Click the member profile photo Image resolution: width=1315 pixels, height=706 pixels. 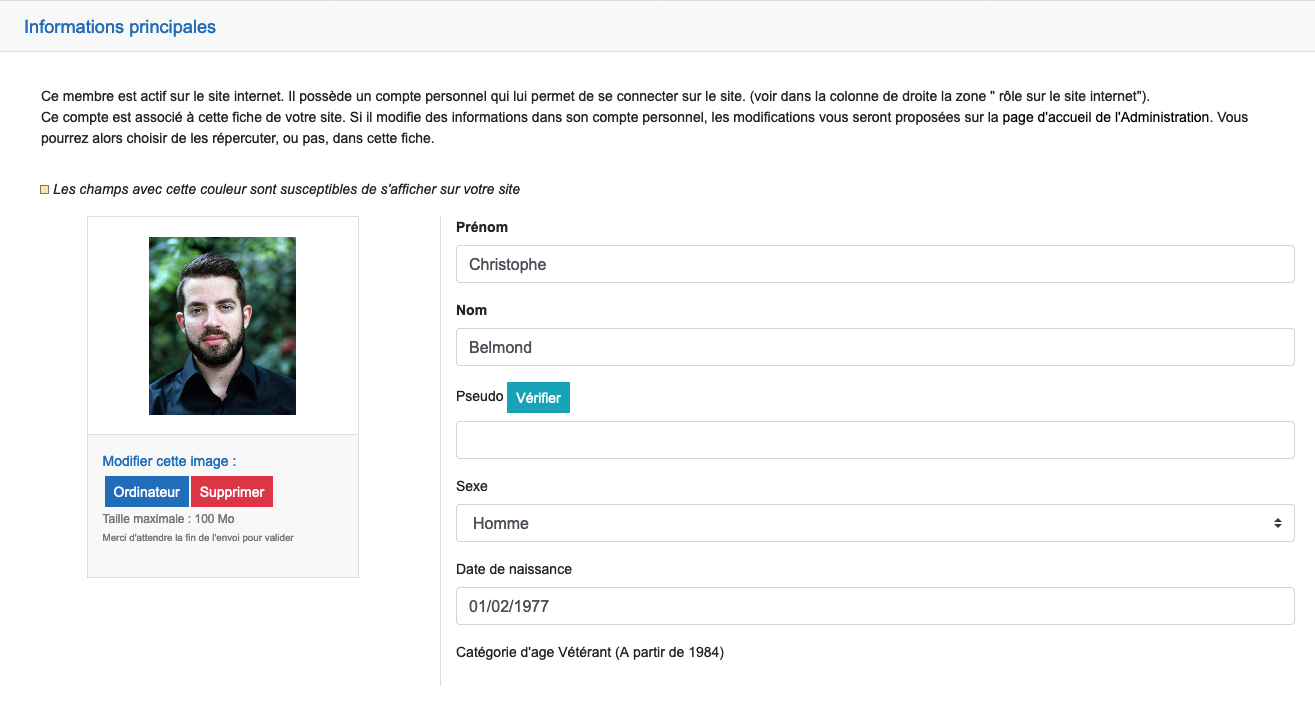pyautogui.click(x=222, y=326)
